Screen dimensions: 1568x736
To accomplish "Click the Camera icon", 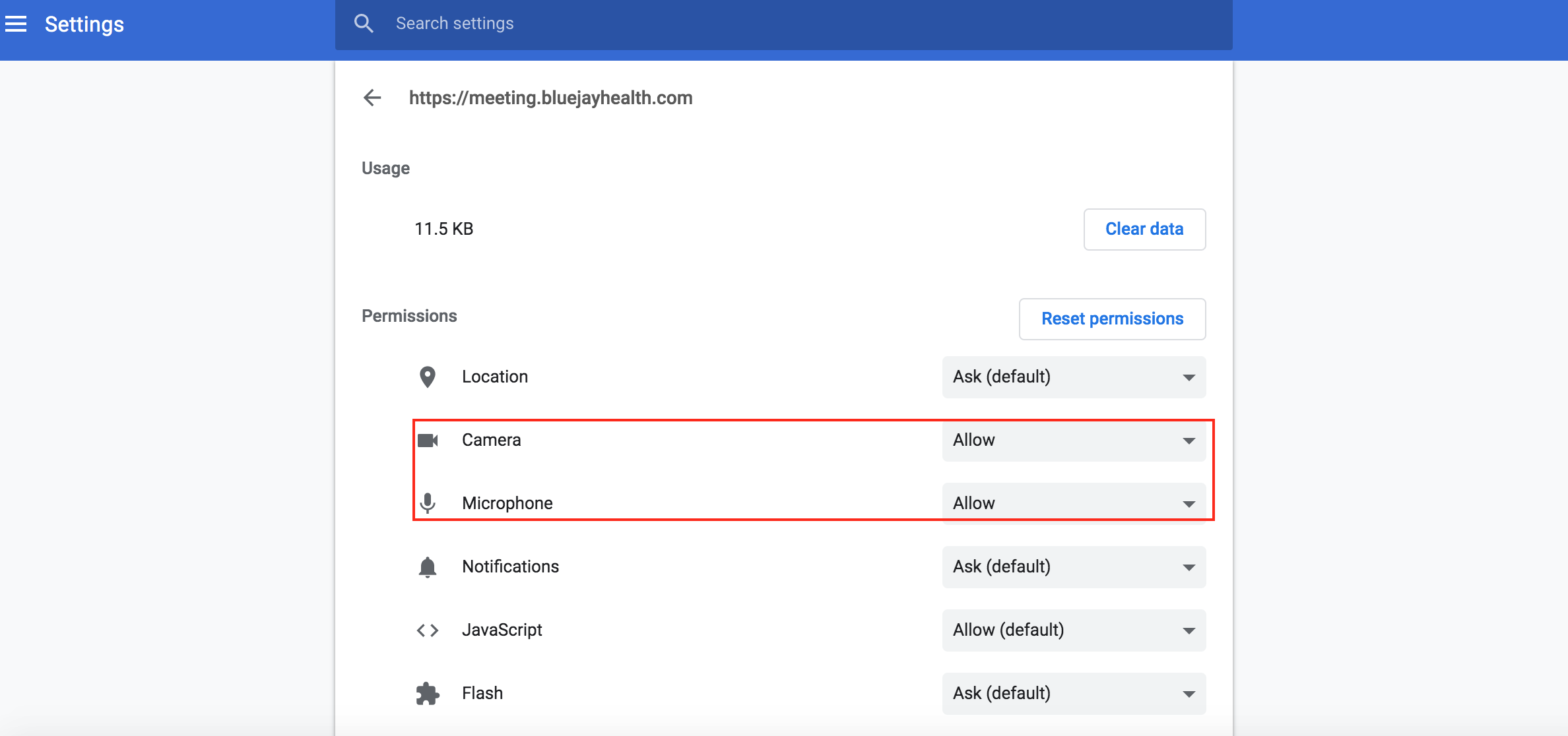I will [428, 441].
